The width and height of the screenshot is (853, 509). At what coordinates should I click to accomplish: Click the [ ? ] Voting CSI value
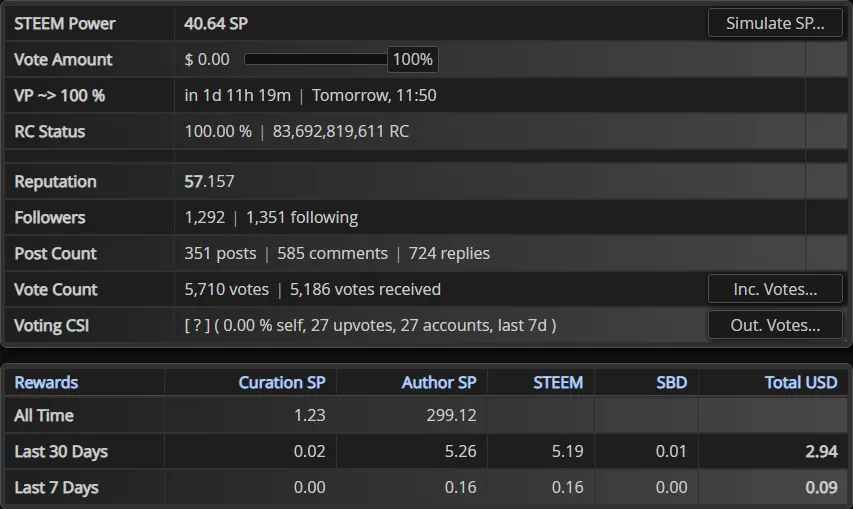tap(197, 325)
